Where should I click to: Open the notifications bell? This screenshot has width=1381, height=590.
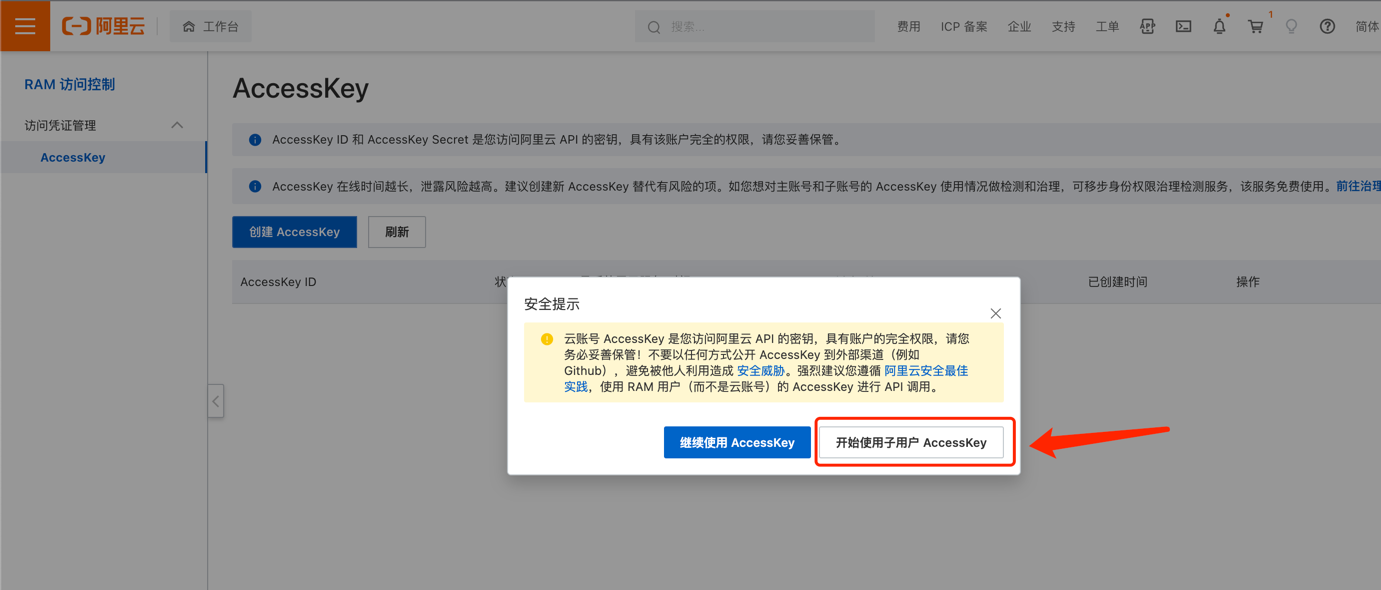coord(1219,27)
